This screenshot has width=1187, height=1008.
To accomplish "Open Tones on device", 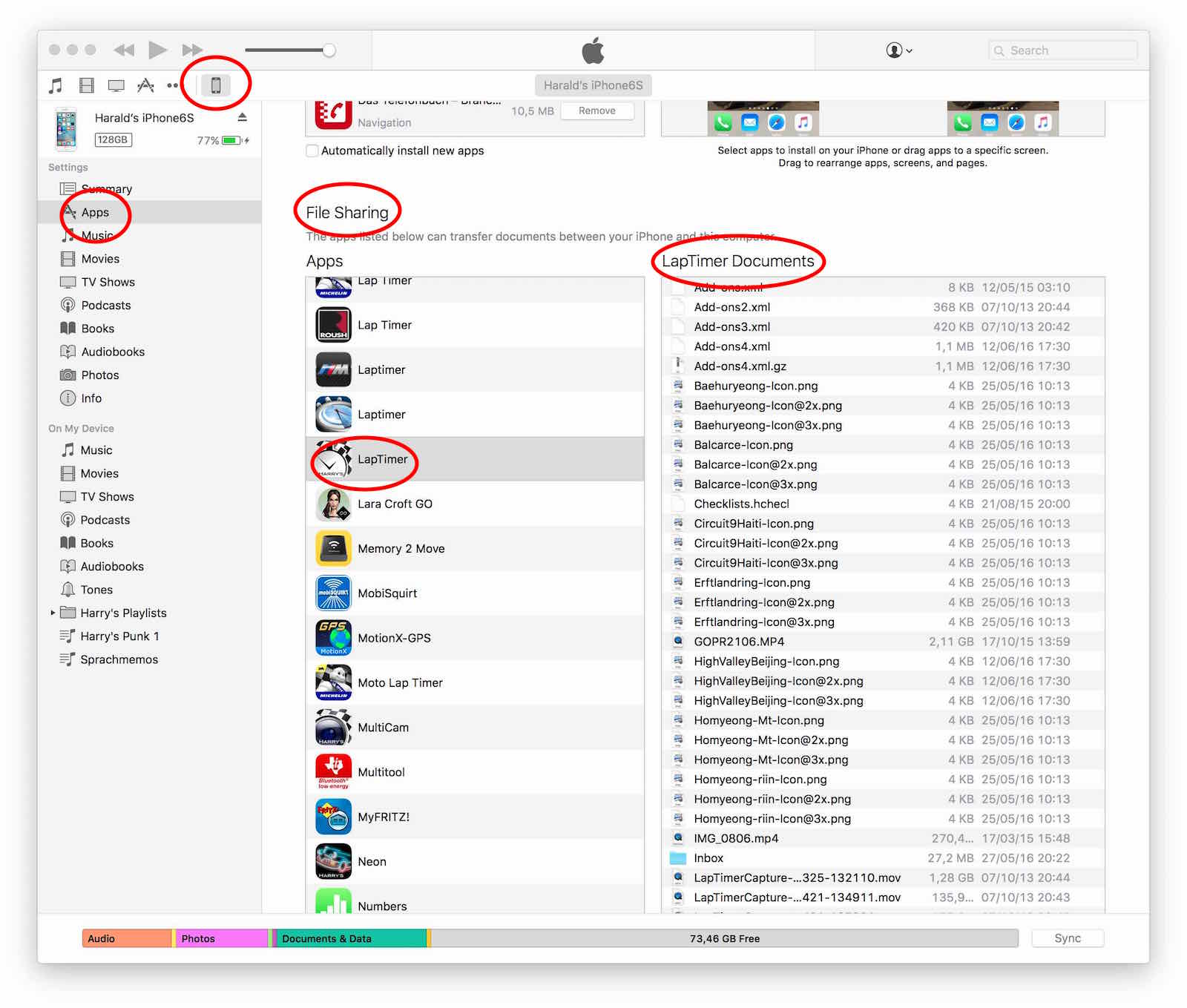I will [149, 590].
